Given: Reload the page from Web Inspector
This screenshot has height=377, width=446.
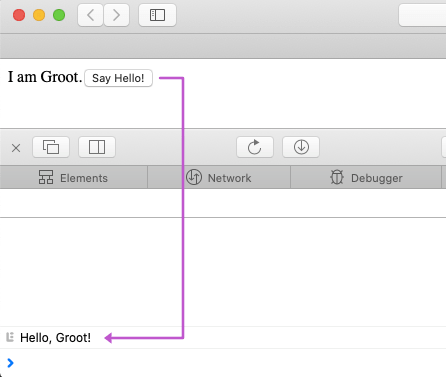Looking at the screenshot, I should [255, 147].
